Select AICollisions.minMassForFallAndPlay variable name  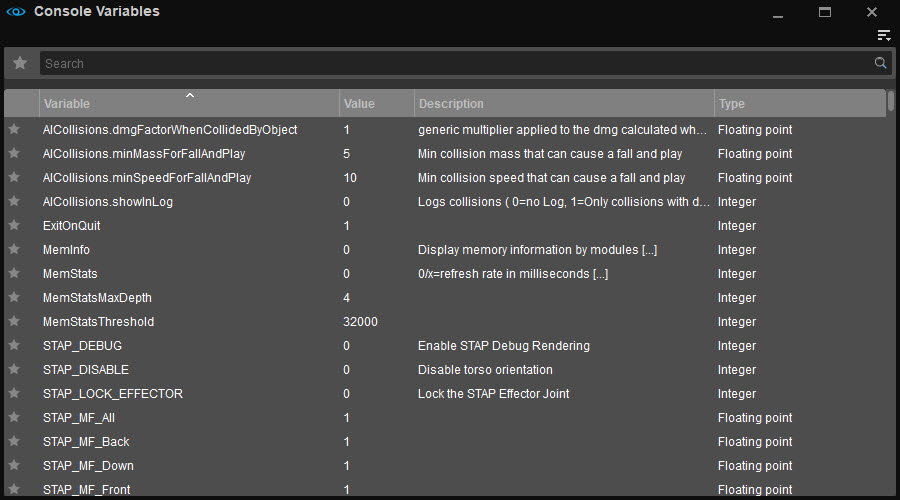(144, 154)
